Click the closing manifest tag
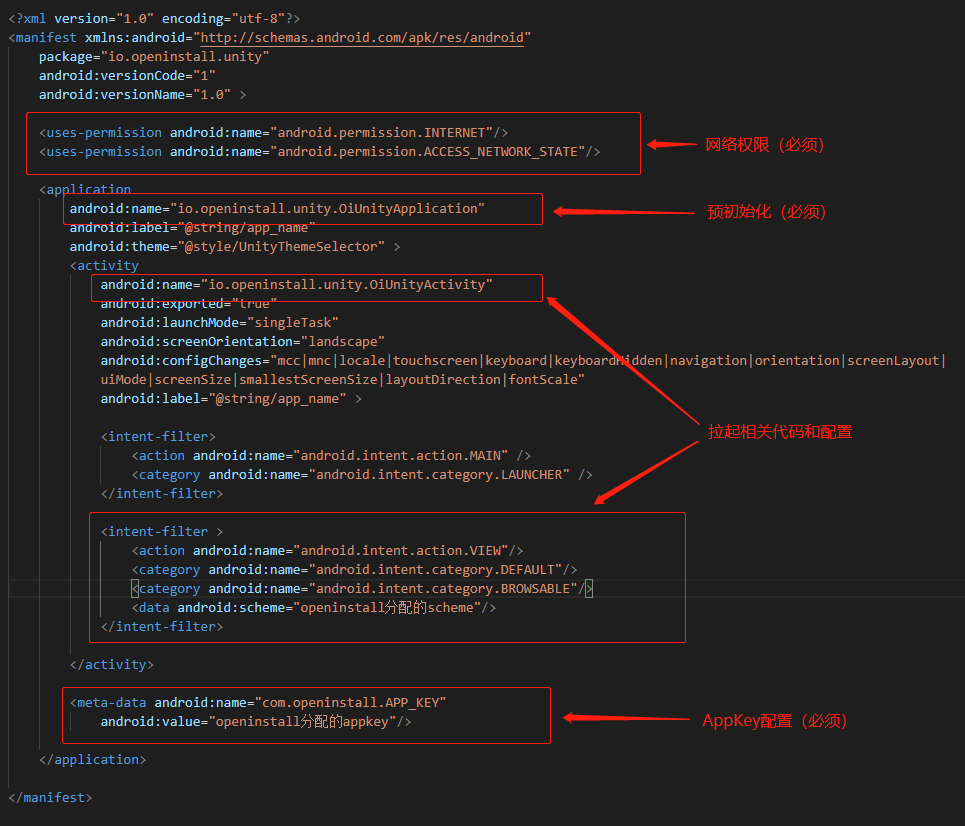 49,797
